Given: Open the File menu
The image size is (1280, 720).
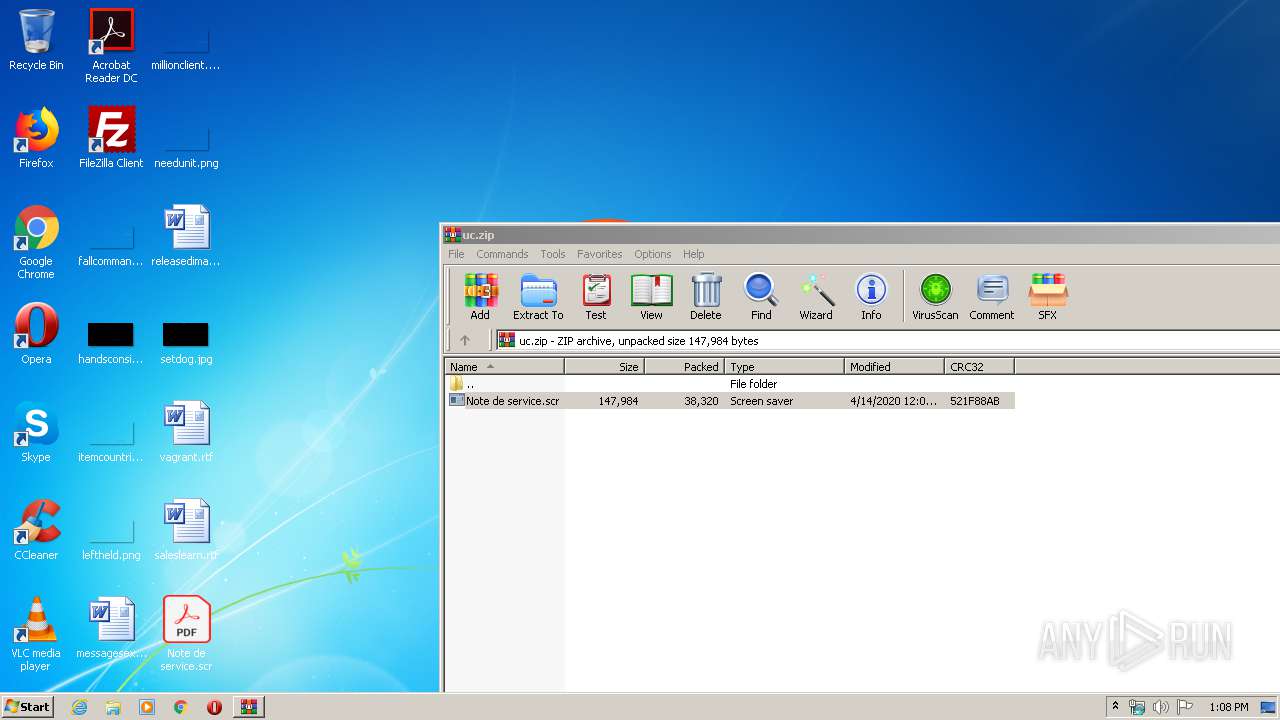Looking at the screenshot, I should (456, 254).
